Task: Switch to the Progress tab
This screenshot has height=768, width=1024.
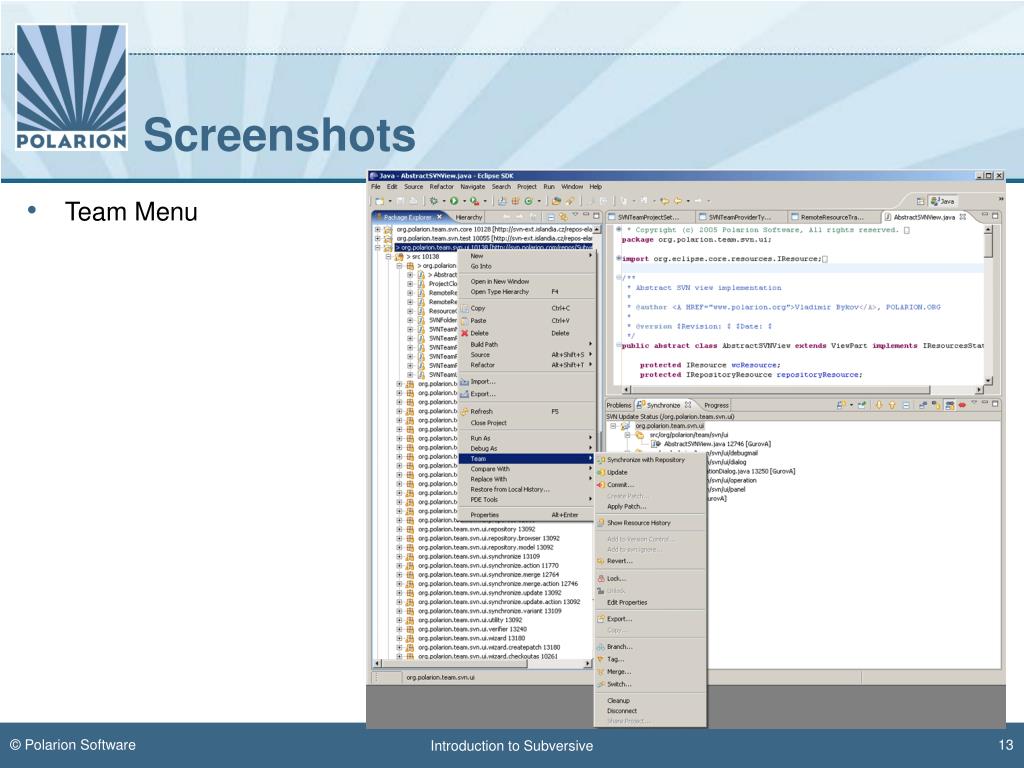Action: pyautogui.click(x=716, y=405)
